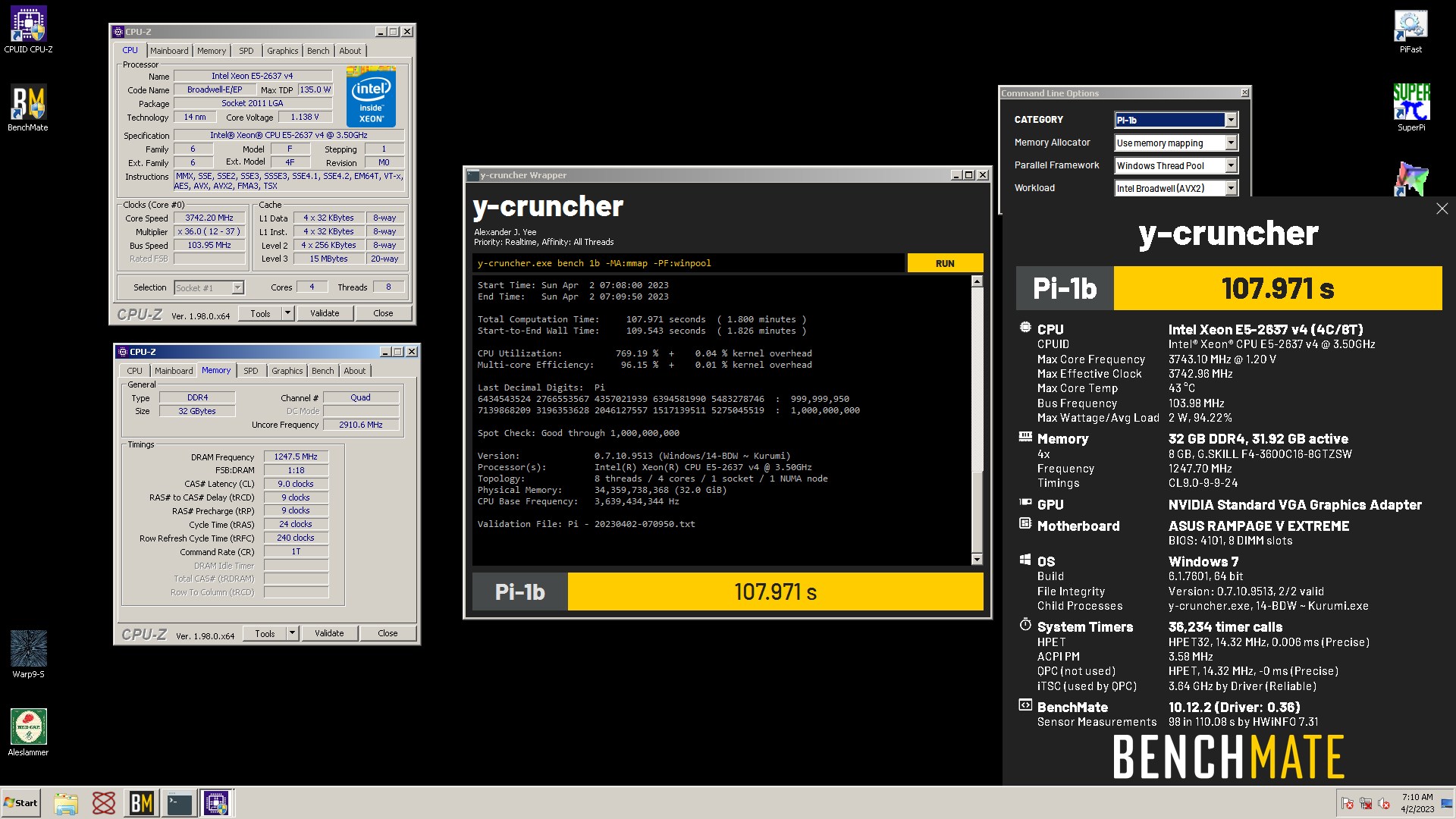Click Validate in bottom CPU-Z window
This screenshot has width=1456, height=819.
pos(329,633)
